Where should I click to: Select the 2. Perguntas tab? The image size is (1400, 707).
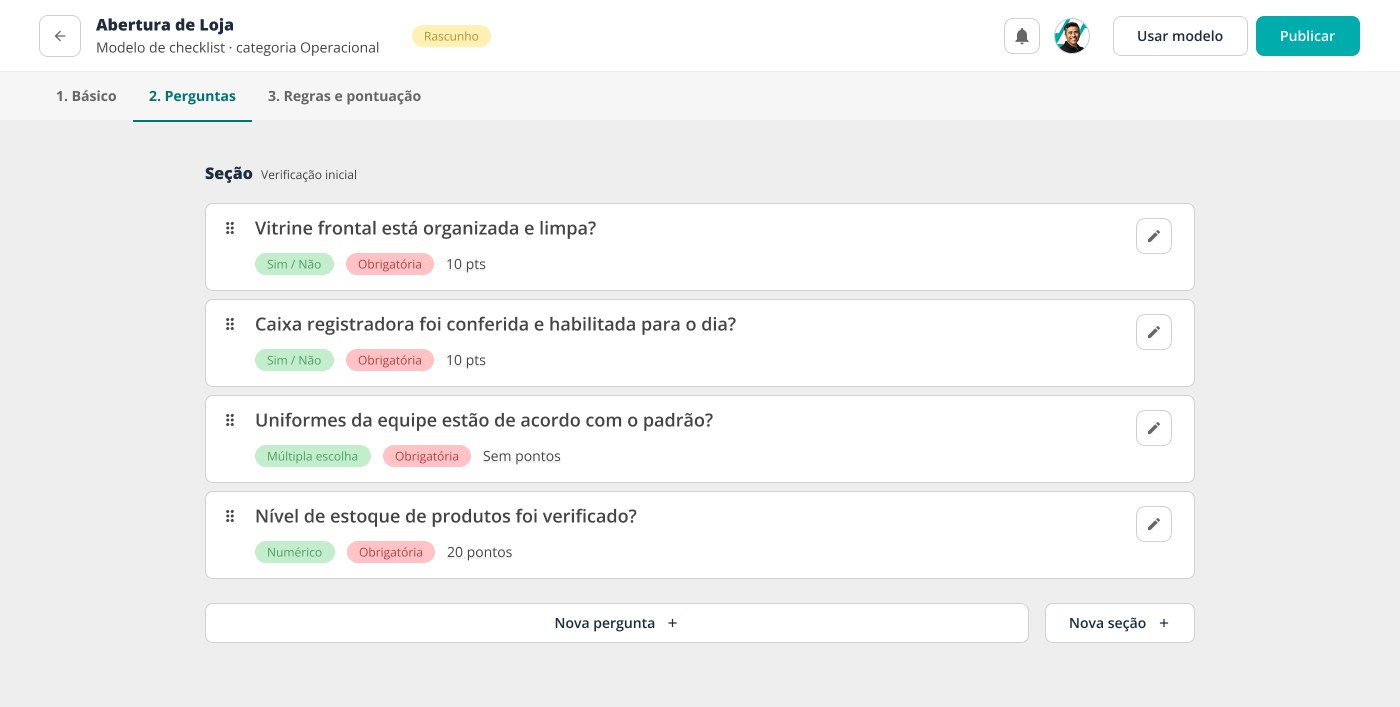pos(192,96)
